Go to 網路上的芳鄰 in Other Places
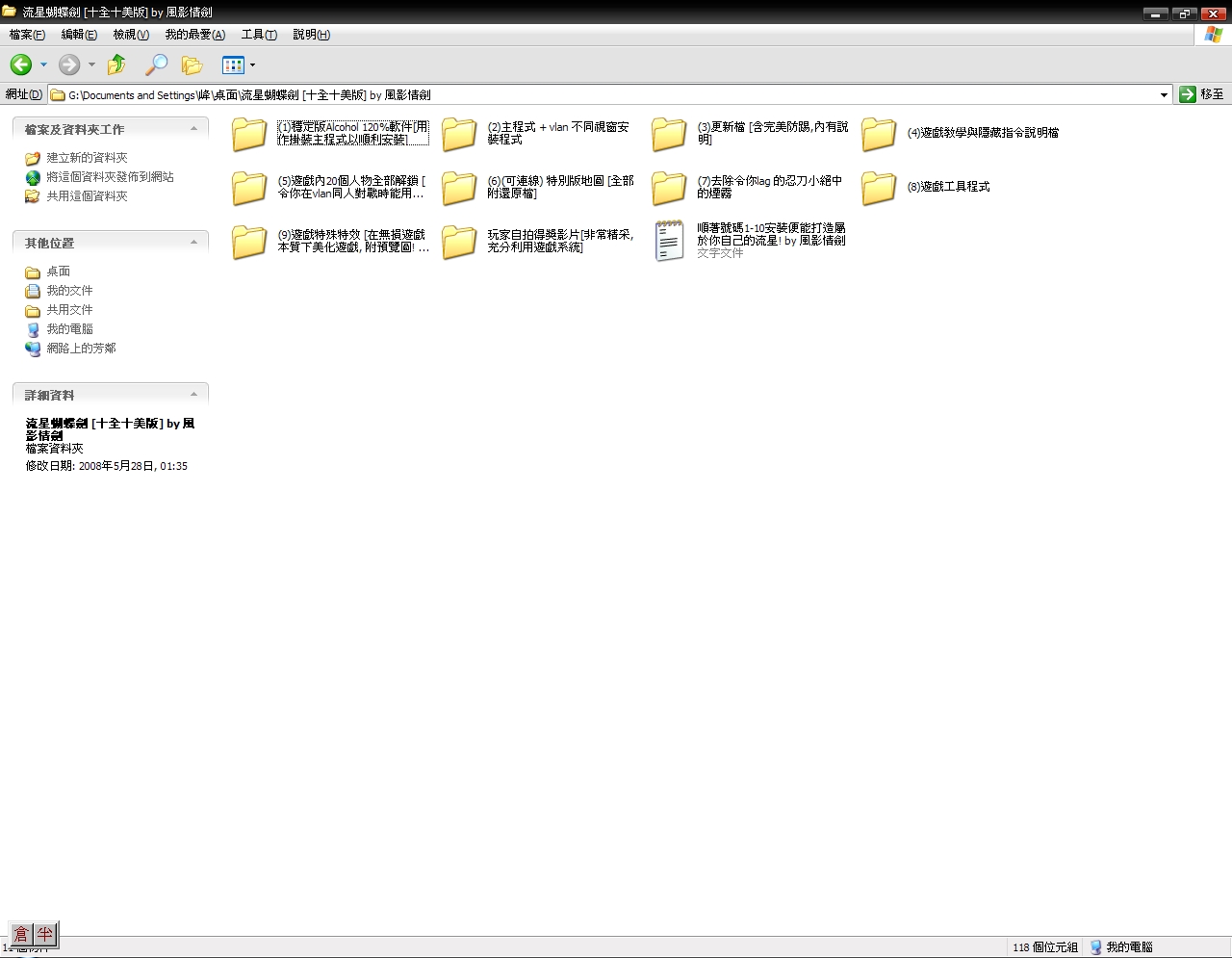The image size is (1232, 958). (x=82, y=349)
